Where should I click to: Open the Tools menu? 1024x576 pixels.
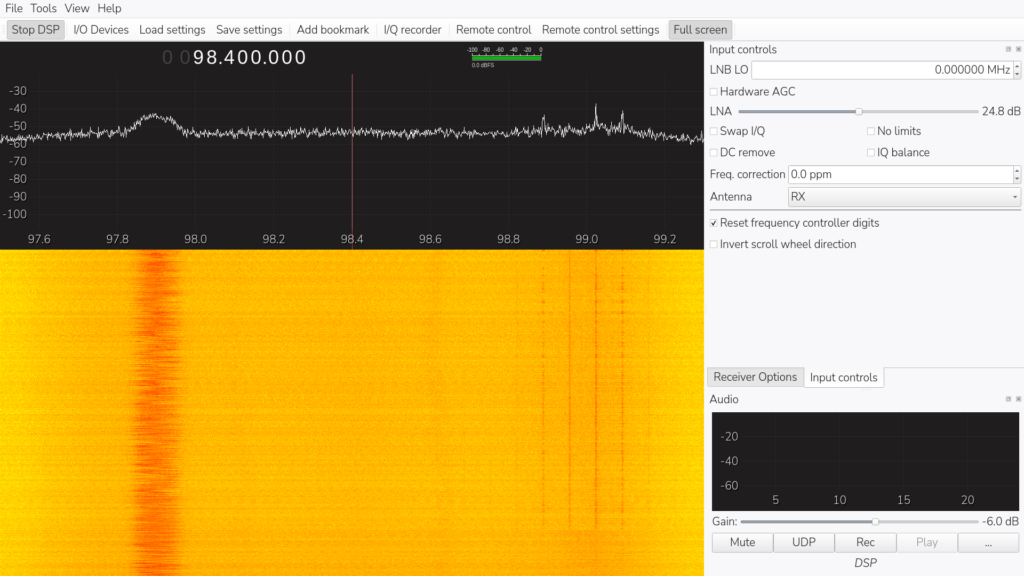coord(43,8)
